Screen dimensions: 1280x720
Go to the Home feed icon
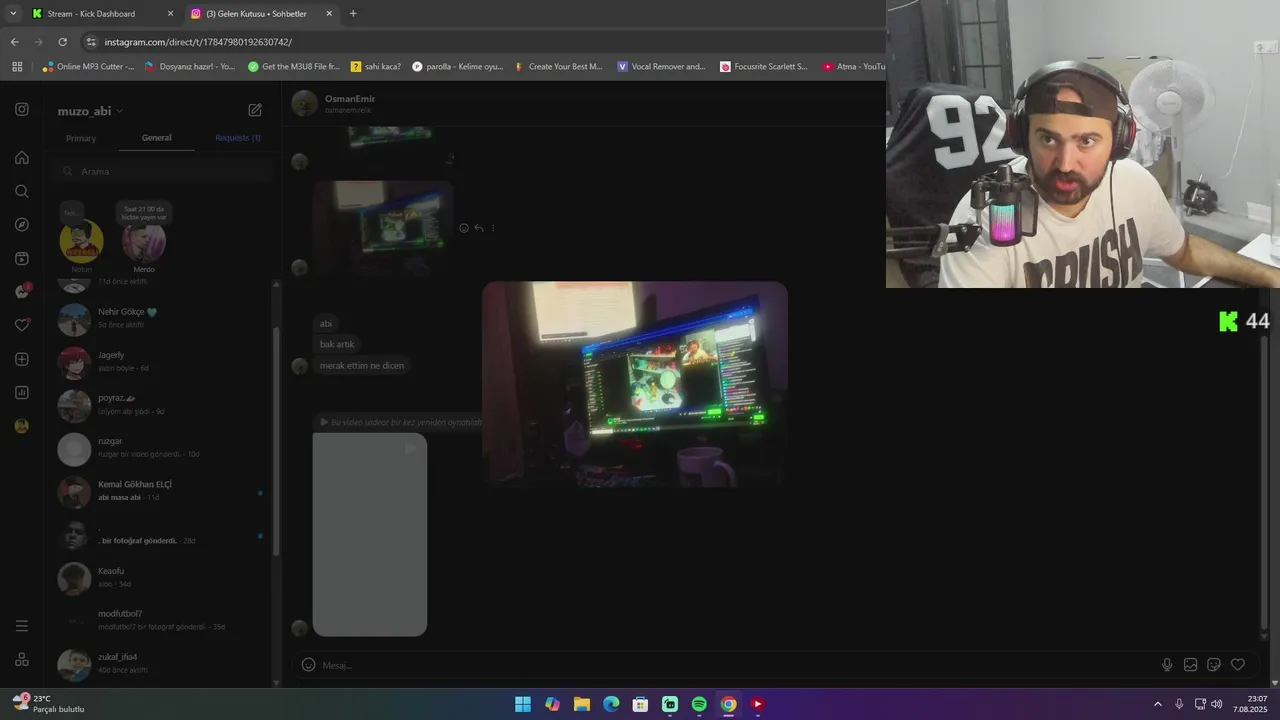tap(22, 157)
